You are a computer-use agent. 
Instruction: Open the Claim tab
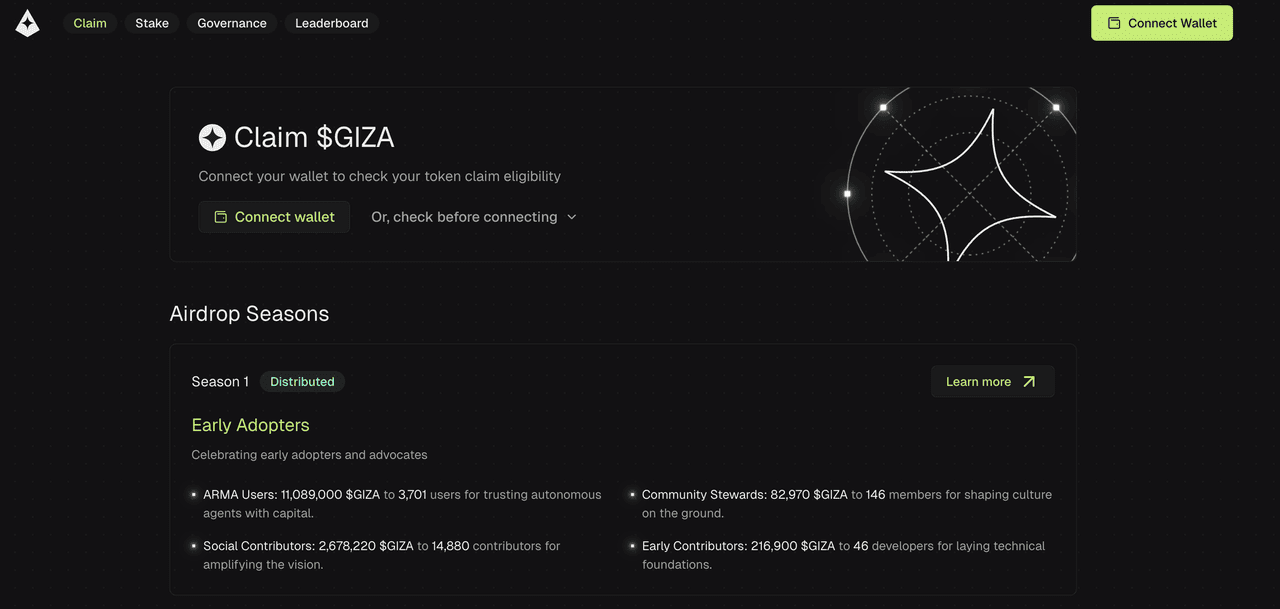[90, 23]
